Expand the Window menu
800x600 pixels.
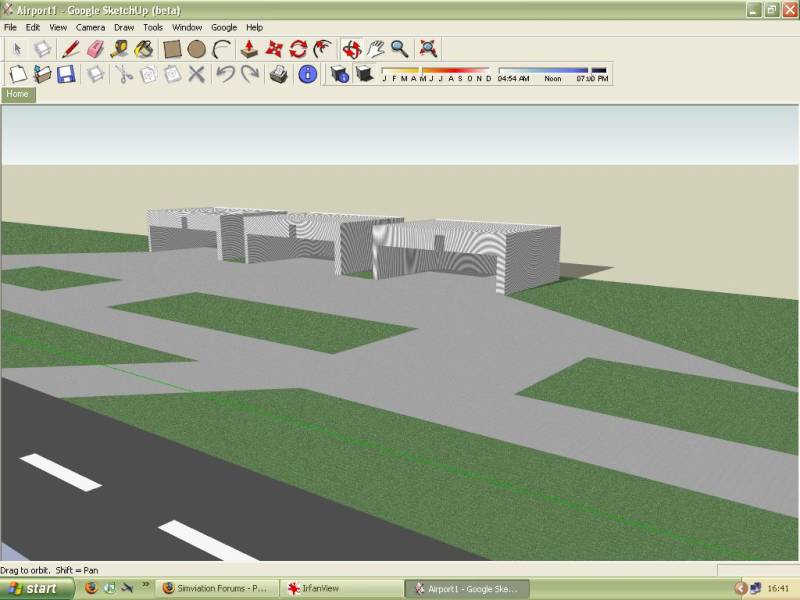click(187, 28)
